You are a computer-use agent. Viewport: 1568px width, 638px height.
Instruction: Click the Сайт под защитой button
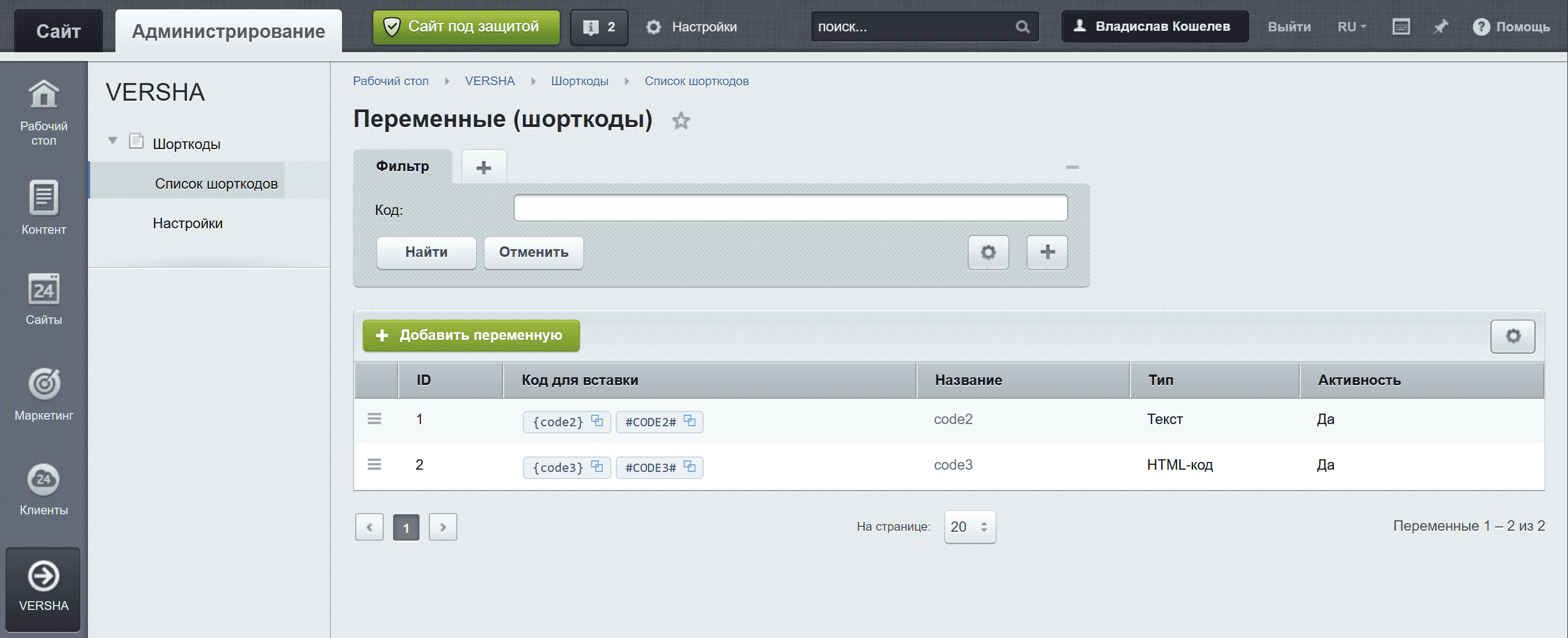466,27
